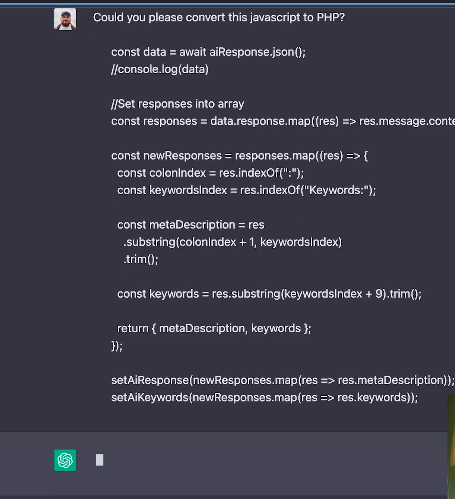Image resolution: width=455 pixels, height=499 pixels.
Task: Click the '//console.log(data)' comment line
Action: [160, 69]
